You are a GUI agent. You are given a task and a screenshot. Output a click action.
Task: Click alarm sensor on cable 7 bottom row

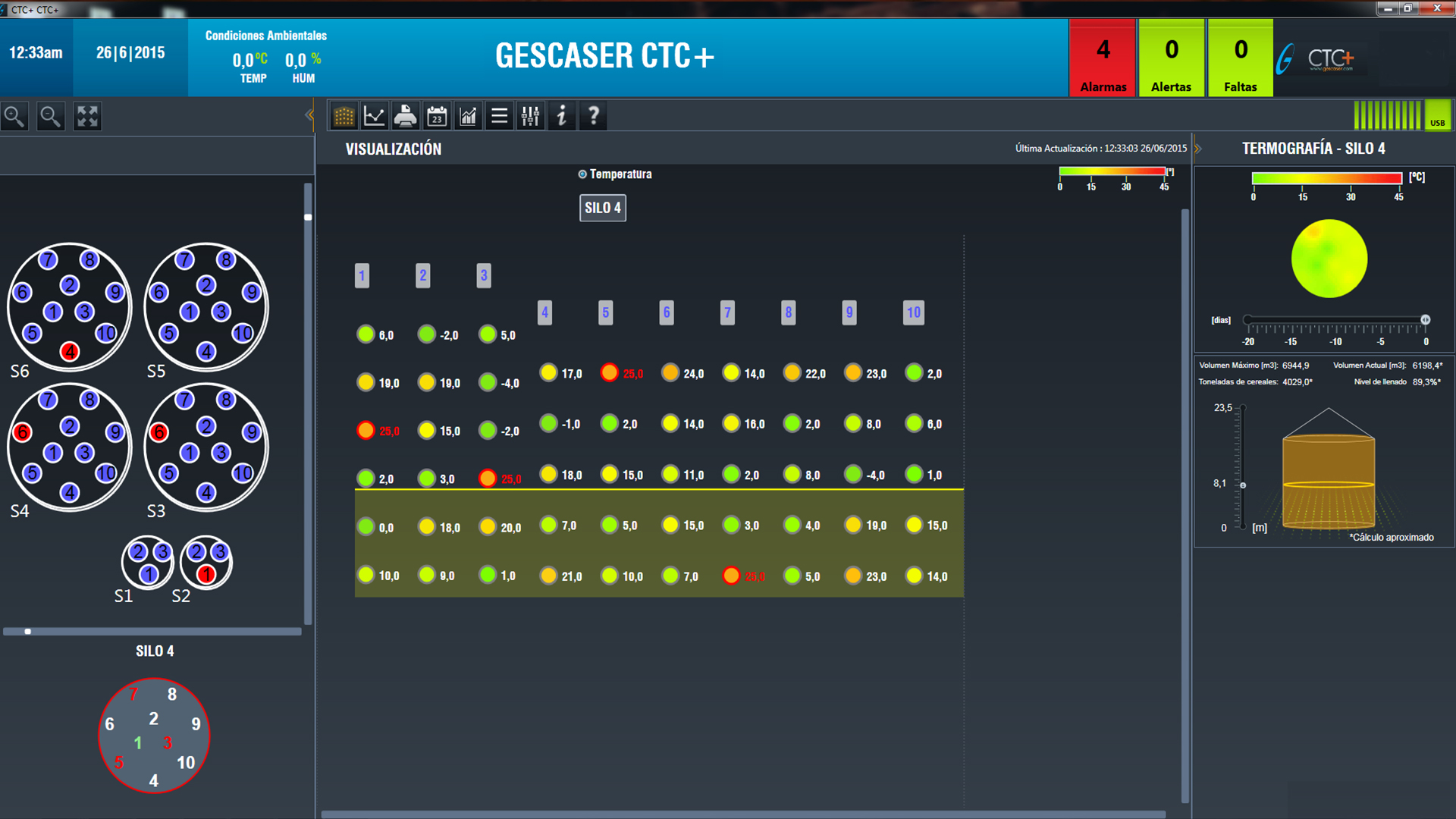click(x=731, y=576)
